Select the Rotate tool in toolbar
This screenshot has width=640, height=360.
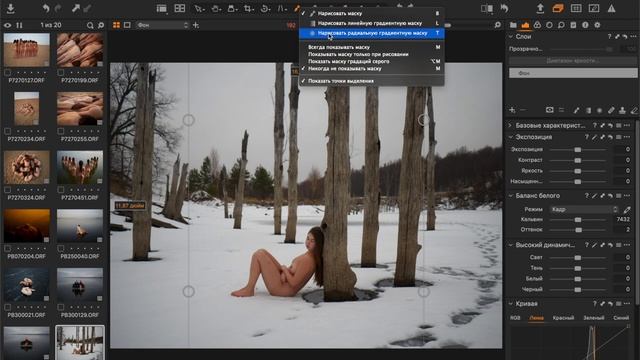pos(265,9)
